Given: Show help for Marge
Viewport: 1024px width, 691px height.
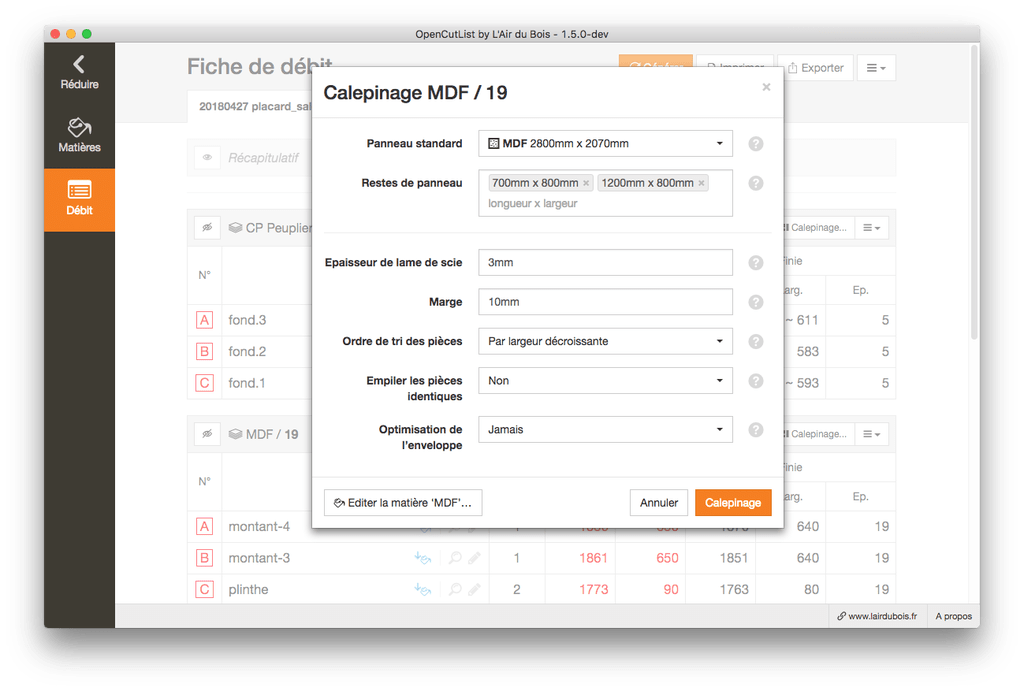Looking at the screenshot, I should click(756, 302).
